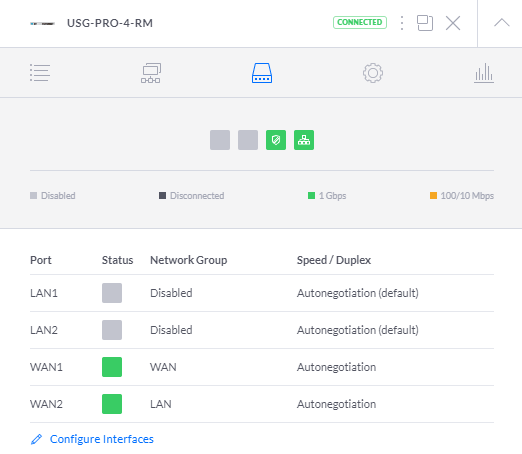Click the USG-PRO-4-RM device title
522x454 pixels.
point(110,23)
